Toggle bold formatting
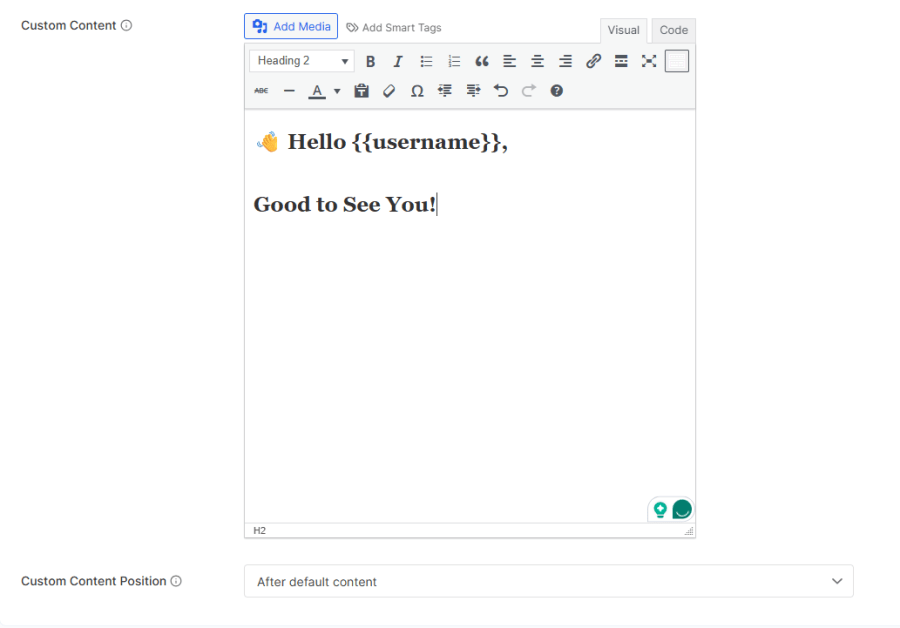 370,61
